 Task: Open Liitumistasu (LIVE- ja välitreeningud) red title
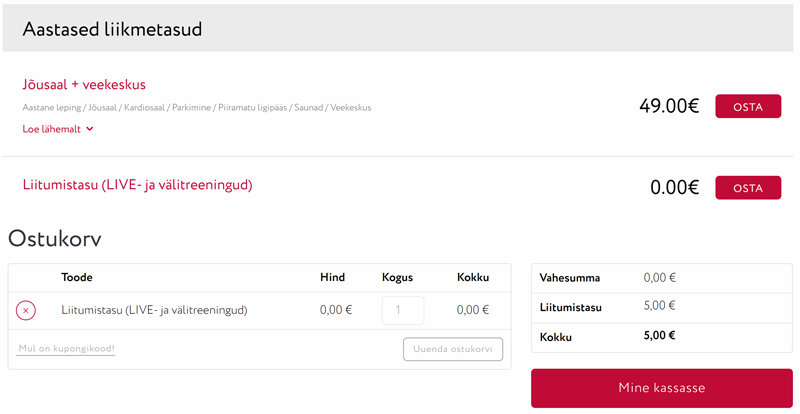tap(137, 185)
